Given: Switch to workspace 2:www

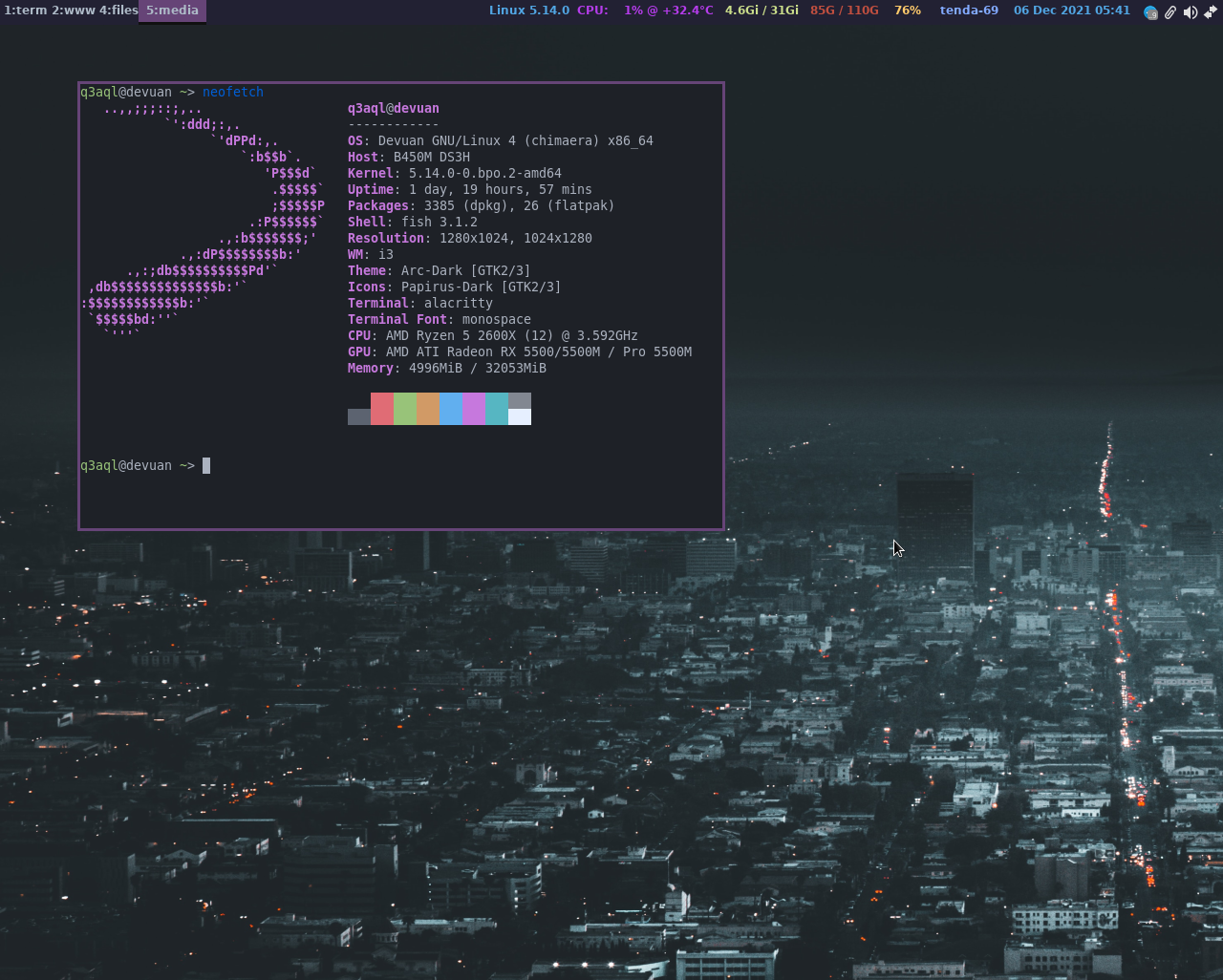Looking at the screenshot, I should coord(74,11).
